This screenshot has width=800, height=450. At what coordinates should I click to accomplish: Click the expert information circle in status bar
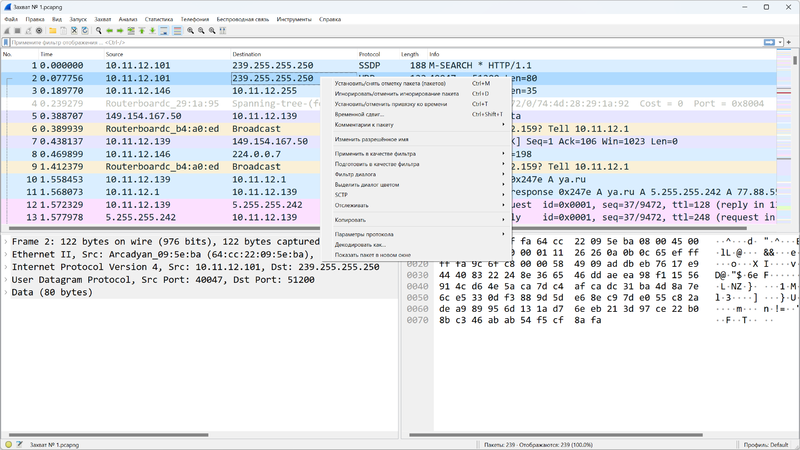click(x=9, y=444)
